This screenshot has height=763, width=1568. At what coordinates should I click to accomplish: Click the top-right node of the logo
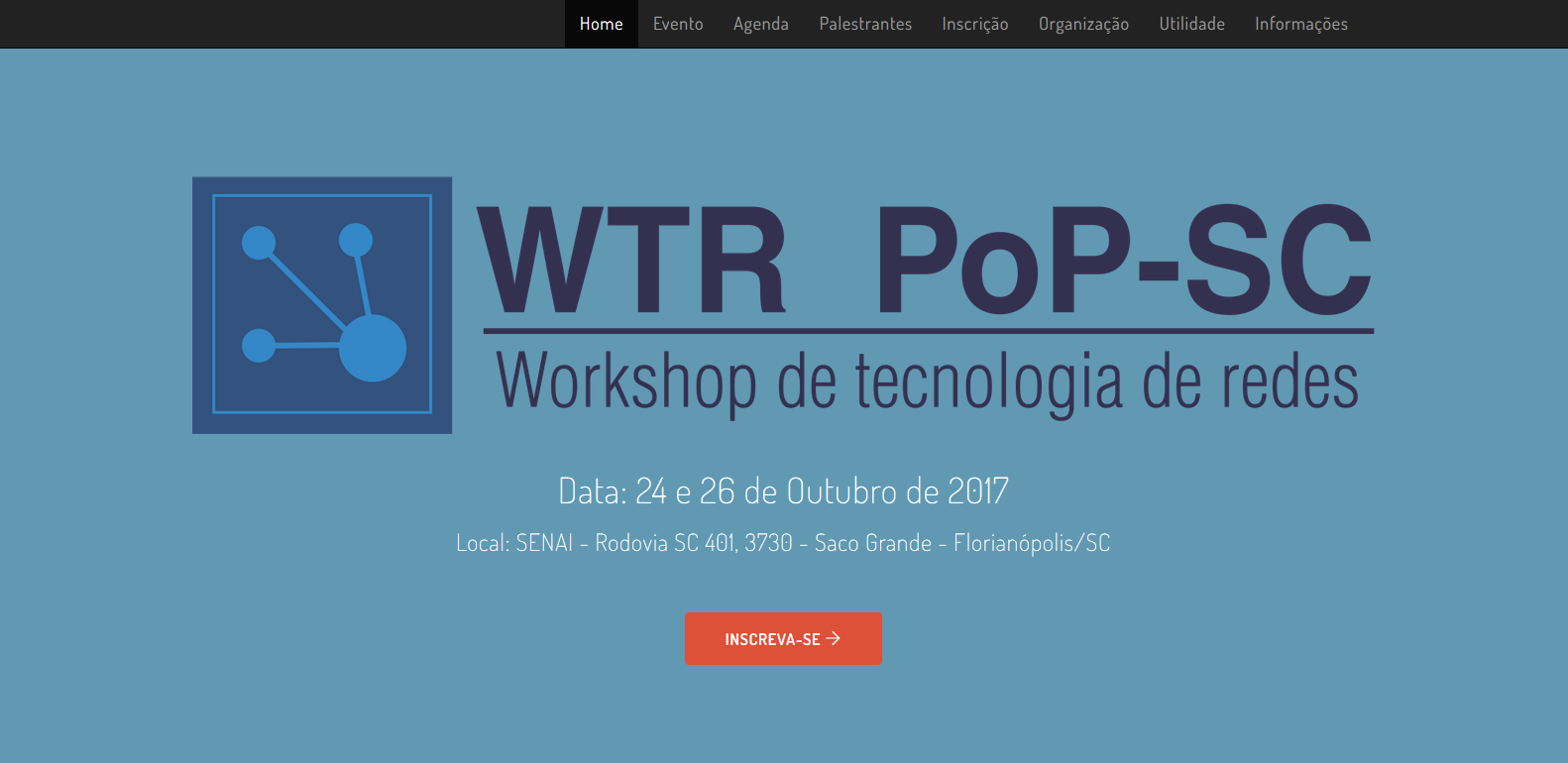[356, 240]
